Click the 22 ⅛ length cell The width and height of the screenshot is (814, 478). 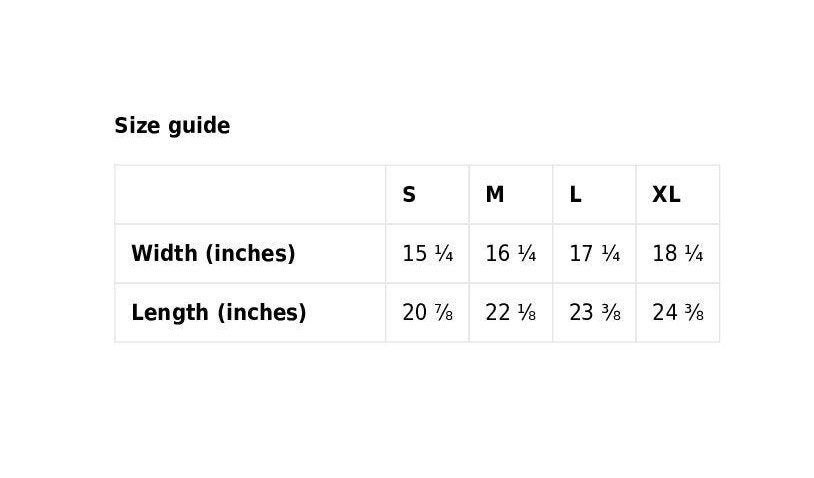pyautogui.click(x=511, y=312)
